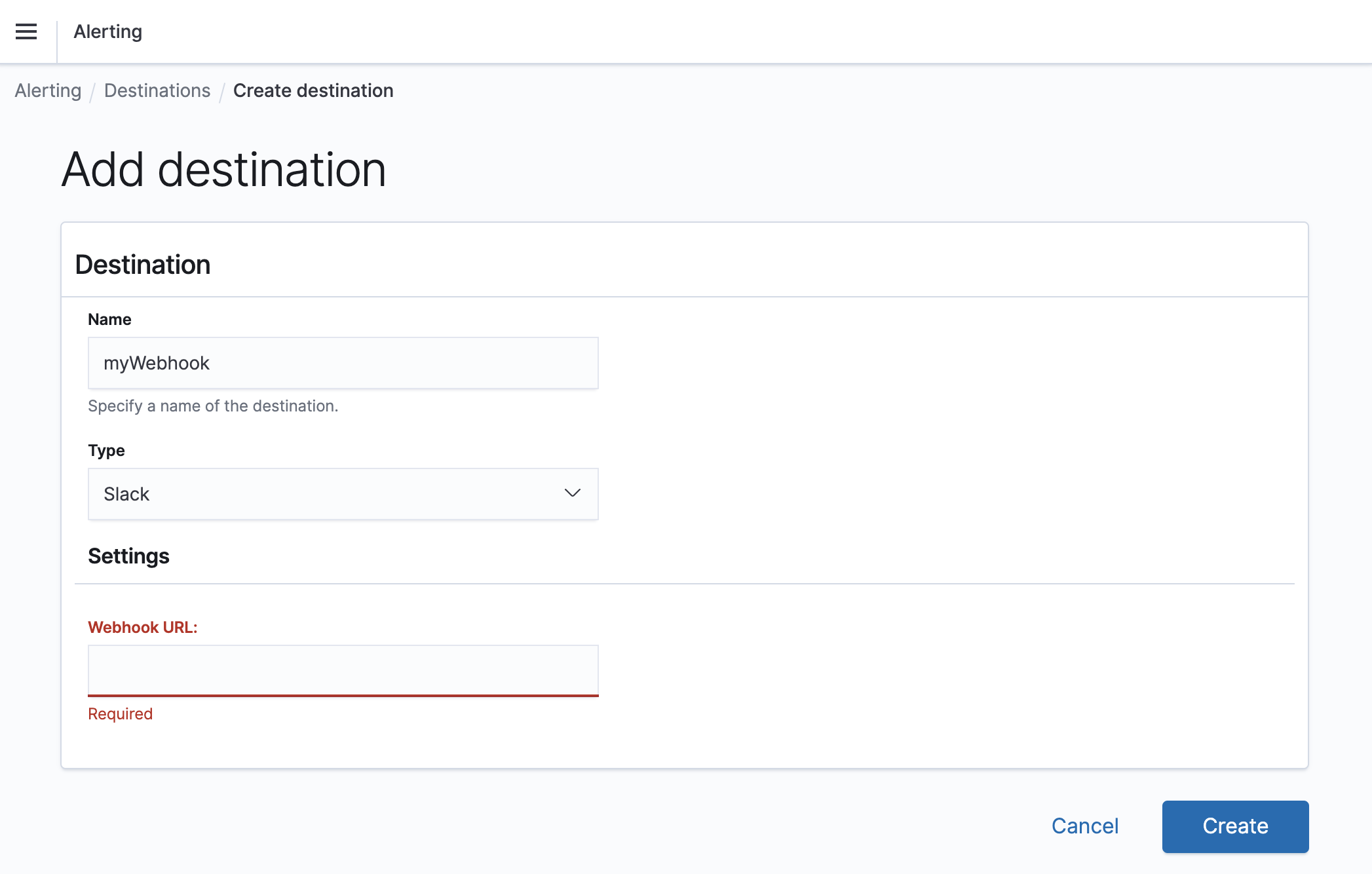1372x874 pixels.
Task: Click the Destination panel header
Action: 143,265
